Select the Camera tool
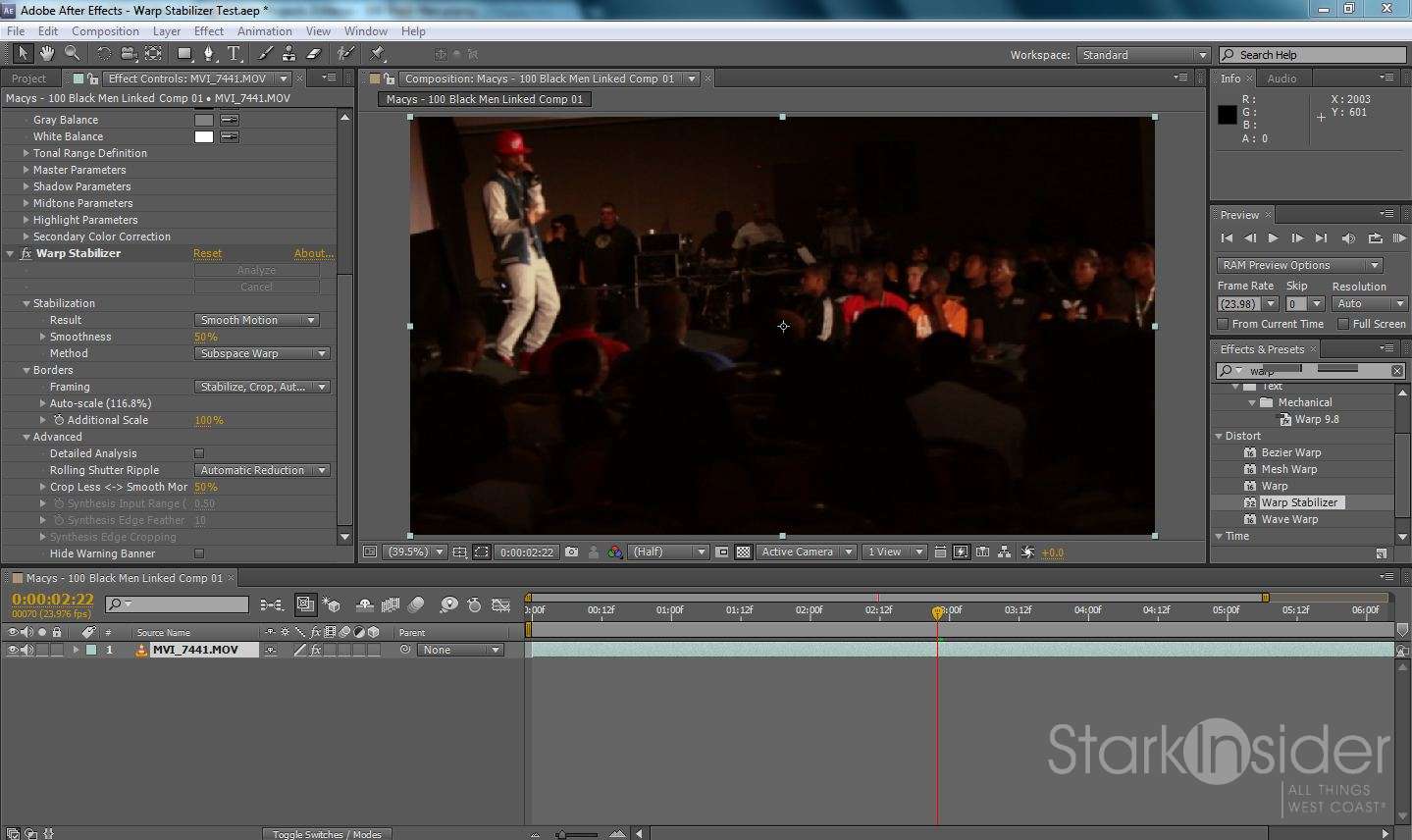Screen dimensions: 1412x840 coord(128,53)
